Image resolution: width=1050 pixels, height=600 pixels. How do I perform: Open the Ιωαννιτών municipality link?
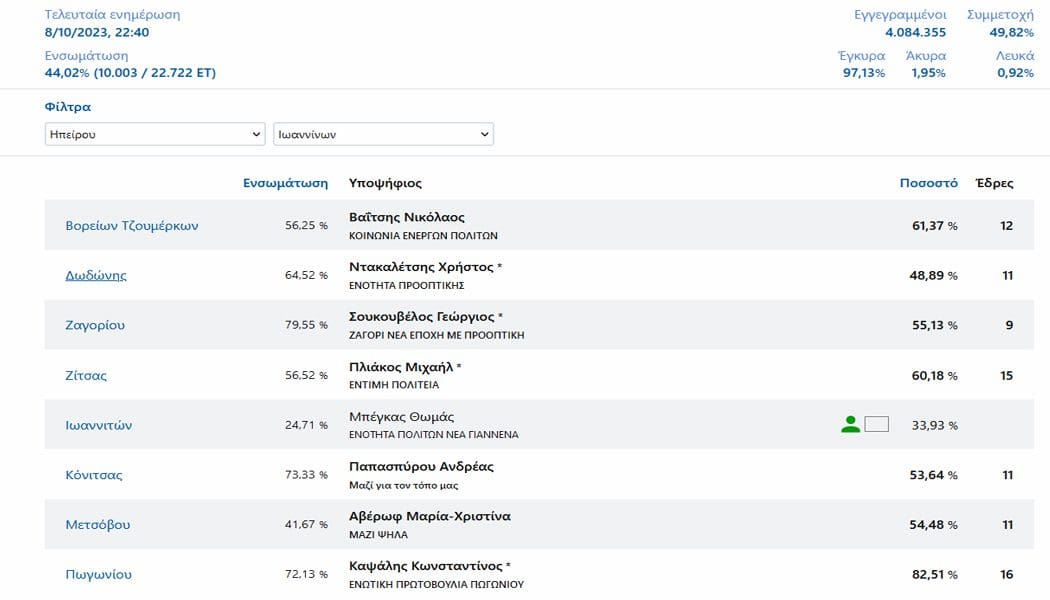[98, 425]
